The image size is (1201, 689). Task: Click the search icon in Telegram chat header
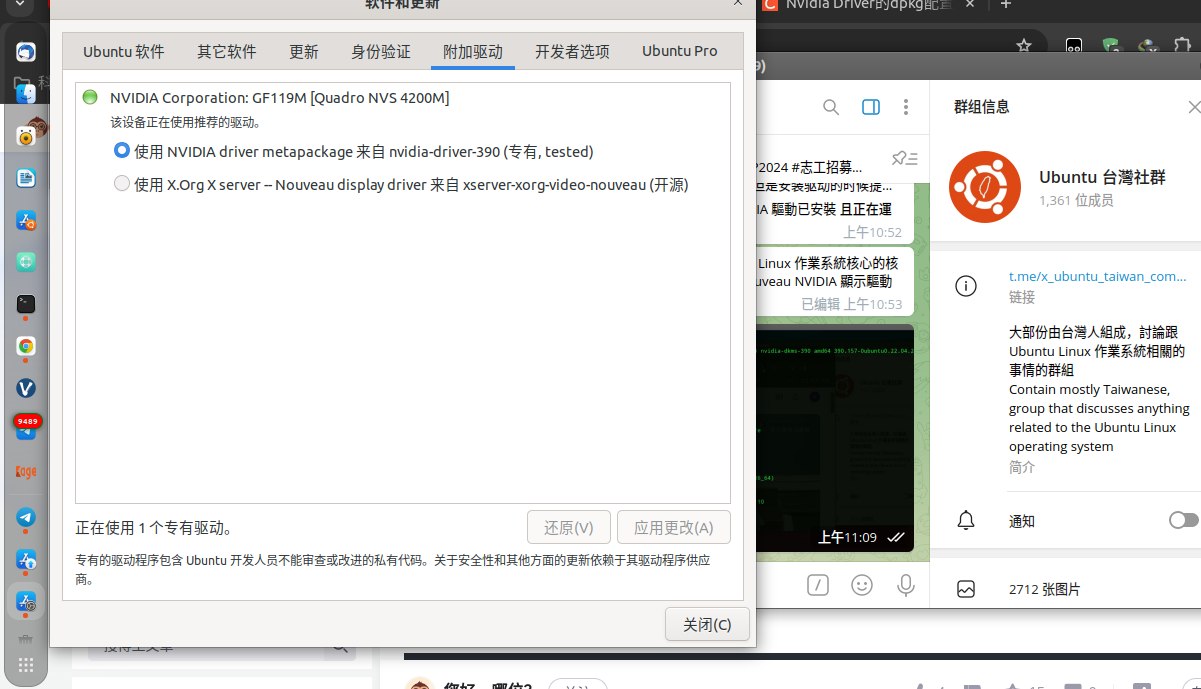[830, 107]
